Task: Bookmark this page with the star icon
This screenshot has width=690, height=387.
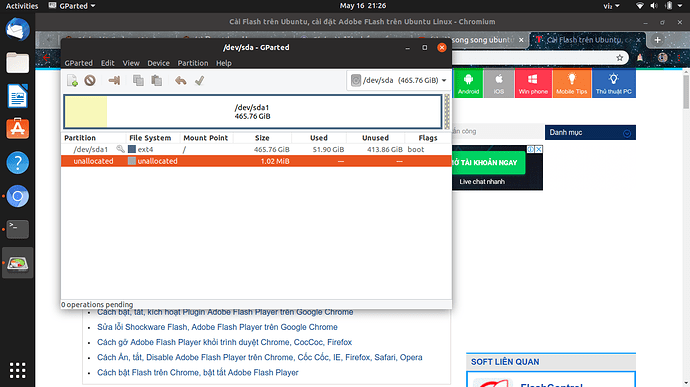Action: click(x=620, y=58)
